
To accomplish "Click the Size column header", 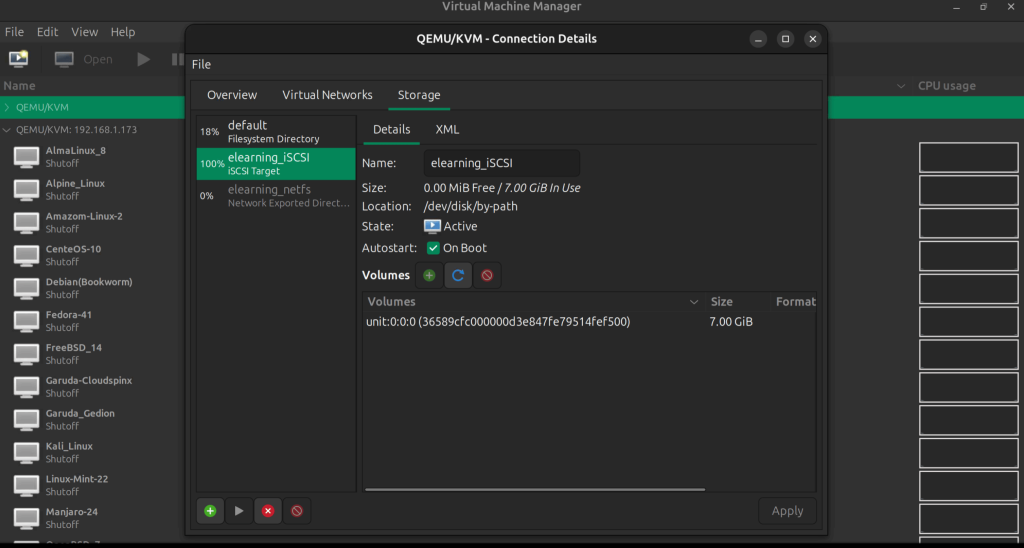I will [721, 302].
